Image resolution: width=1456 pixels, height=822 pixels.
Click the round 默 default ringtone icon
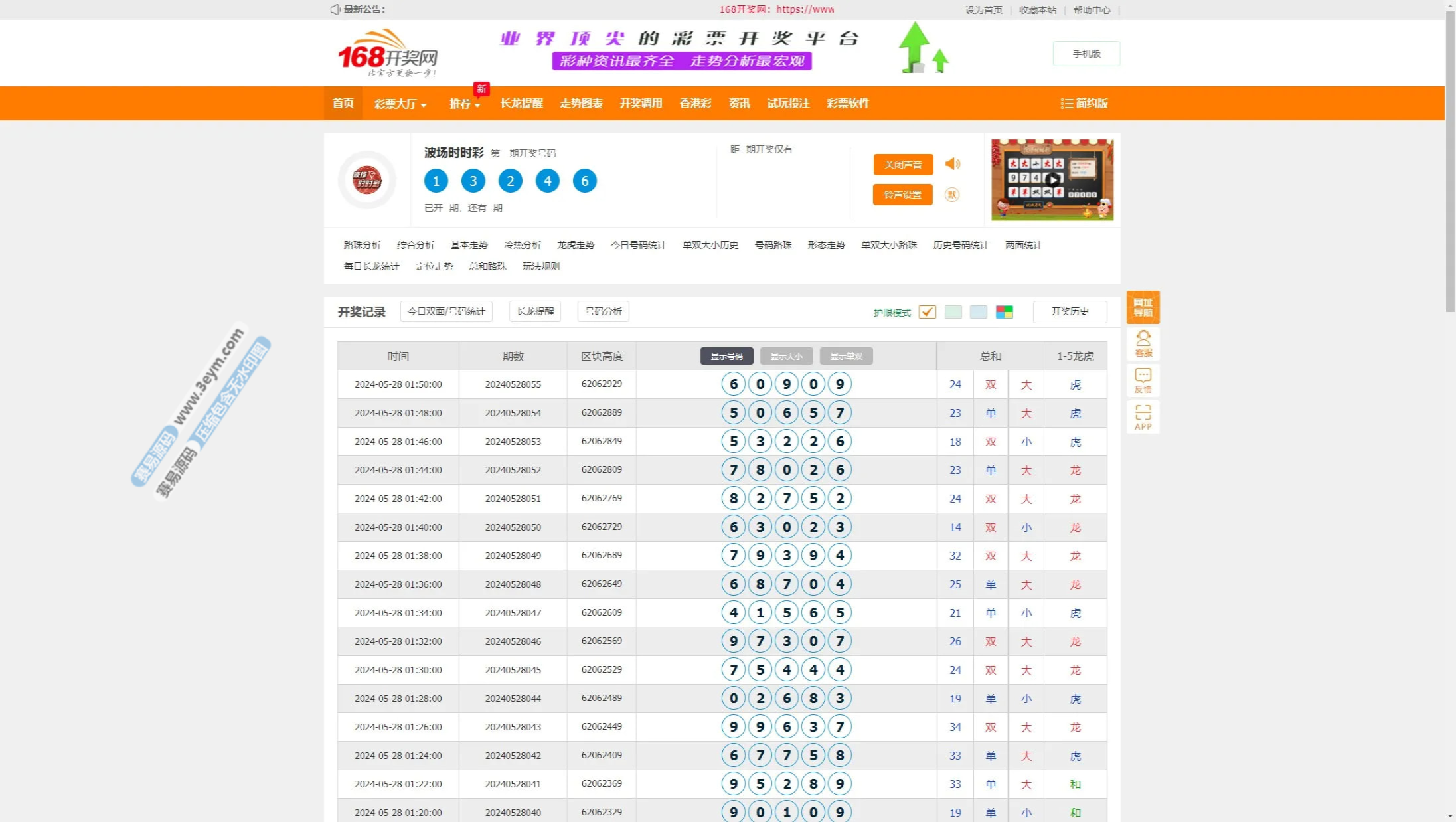[951, 195]
